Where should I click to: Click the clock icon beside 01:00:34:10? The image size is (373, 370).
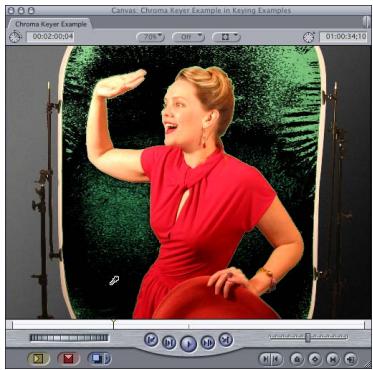pyautogui.click(x=309, y=37)
